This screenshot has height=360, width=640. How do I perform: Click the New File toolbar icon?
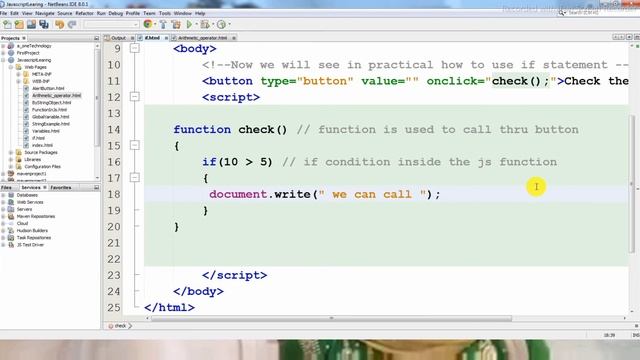click(x=7, y=24)
